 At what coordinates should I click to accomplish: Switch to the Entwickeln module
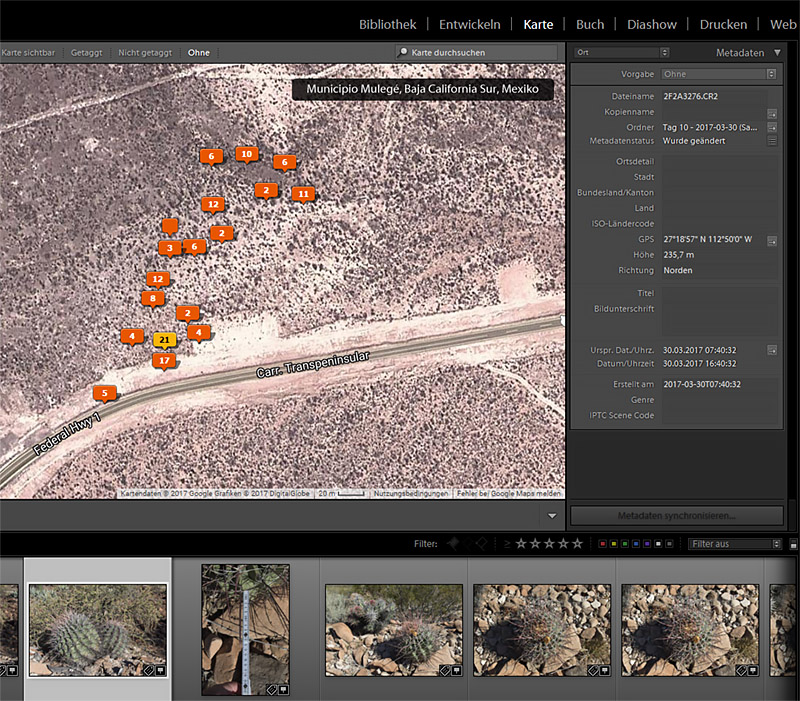tap(470, 24)
